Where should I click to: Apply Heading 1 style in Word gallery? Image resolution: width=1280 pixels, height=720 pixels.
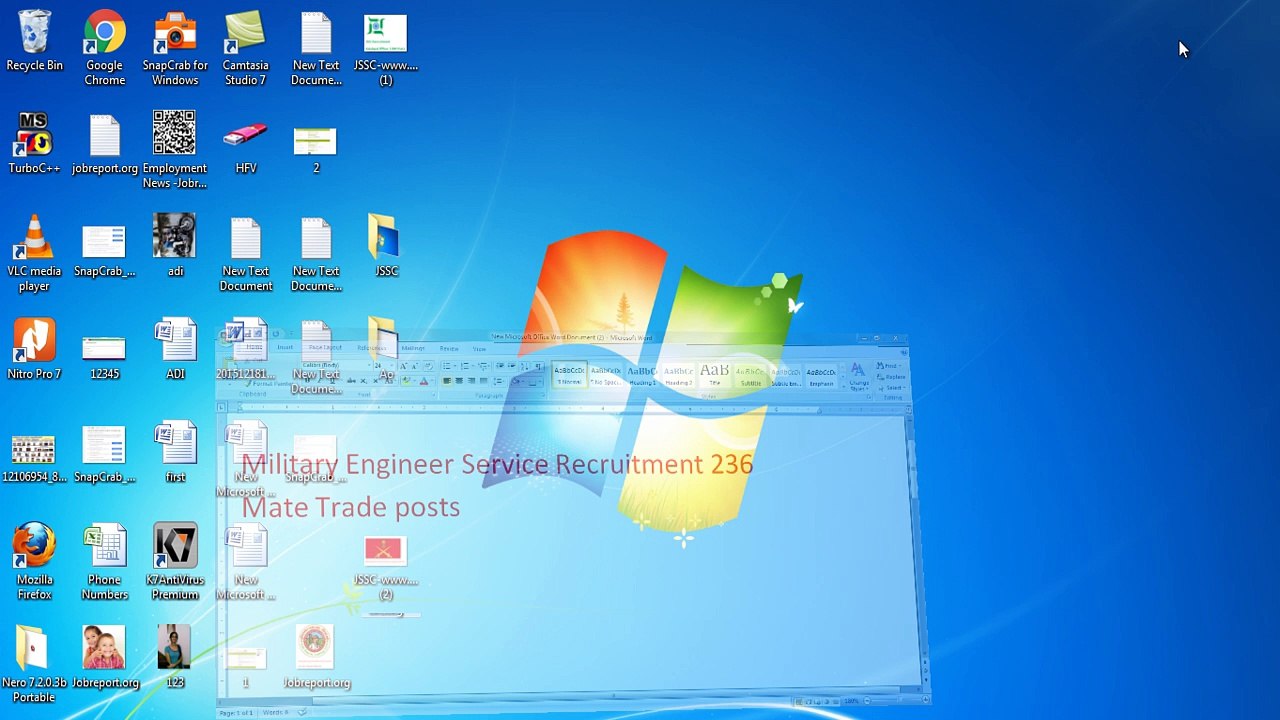click(641, 375)
